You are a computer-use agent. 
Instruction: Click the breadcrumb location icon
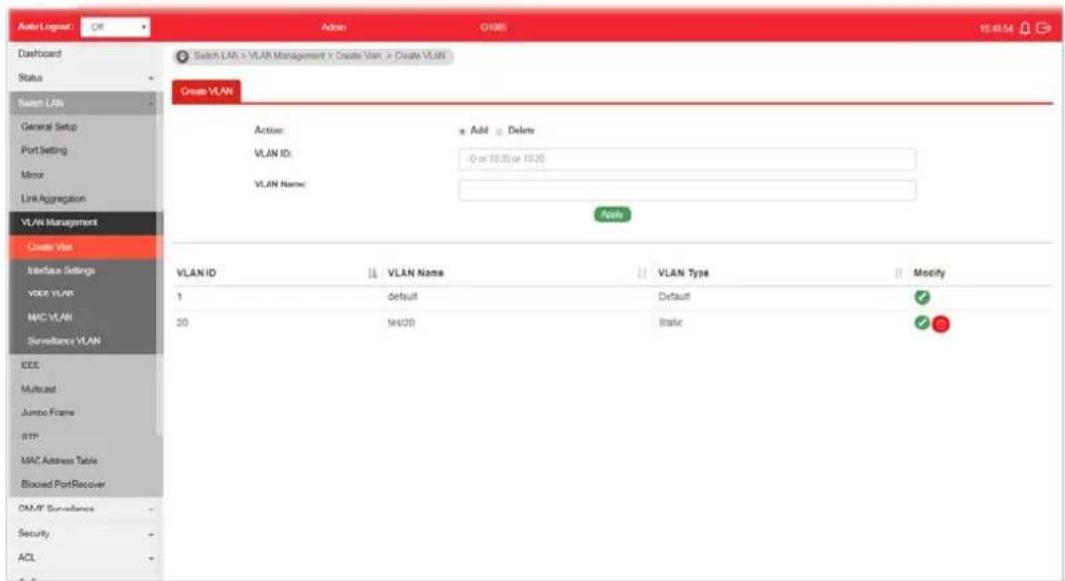182,56
